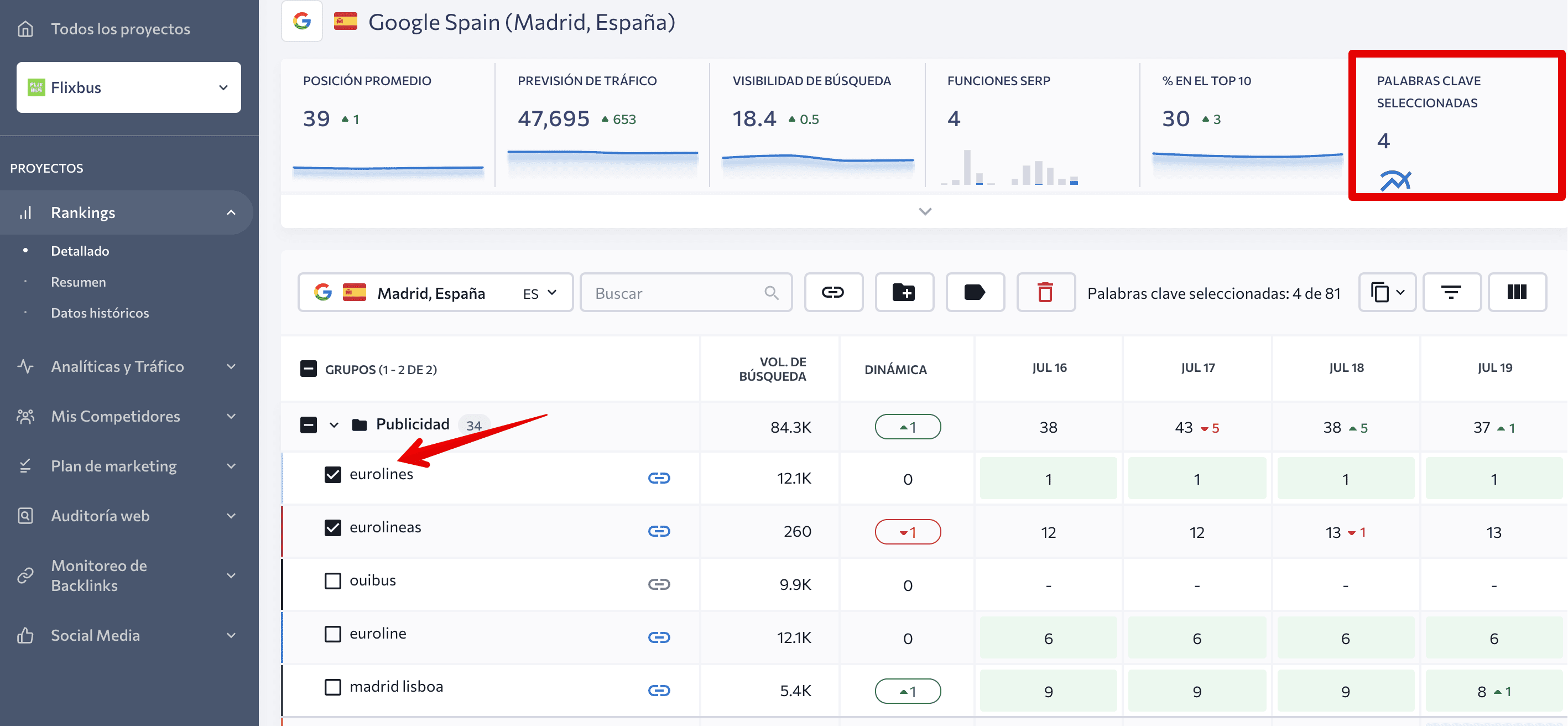Screen dimensions: 1568x726
Task: Click the Monitoreo de Backlinks chain icon
Action: click(x=25, y=575)
